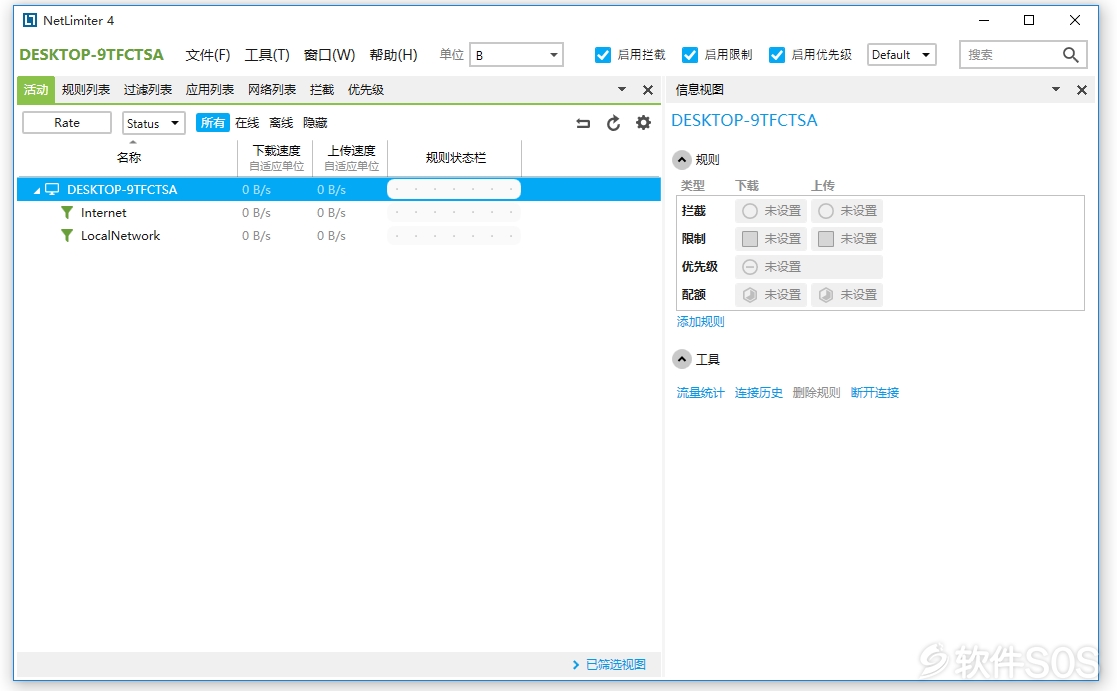This screenshot has height=691, width=1117.
Task: Close the 信息视图 panel with X
Action: (x=1081, y=90)
